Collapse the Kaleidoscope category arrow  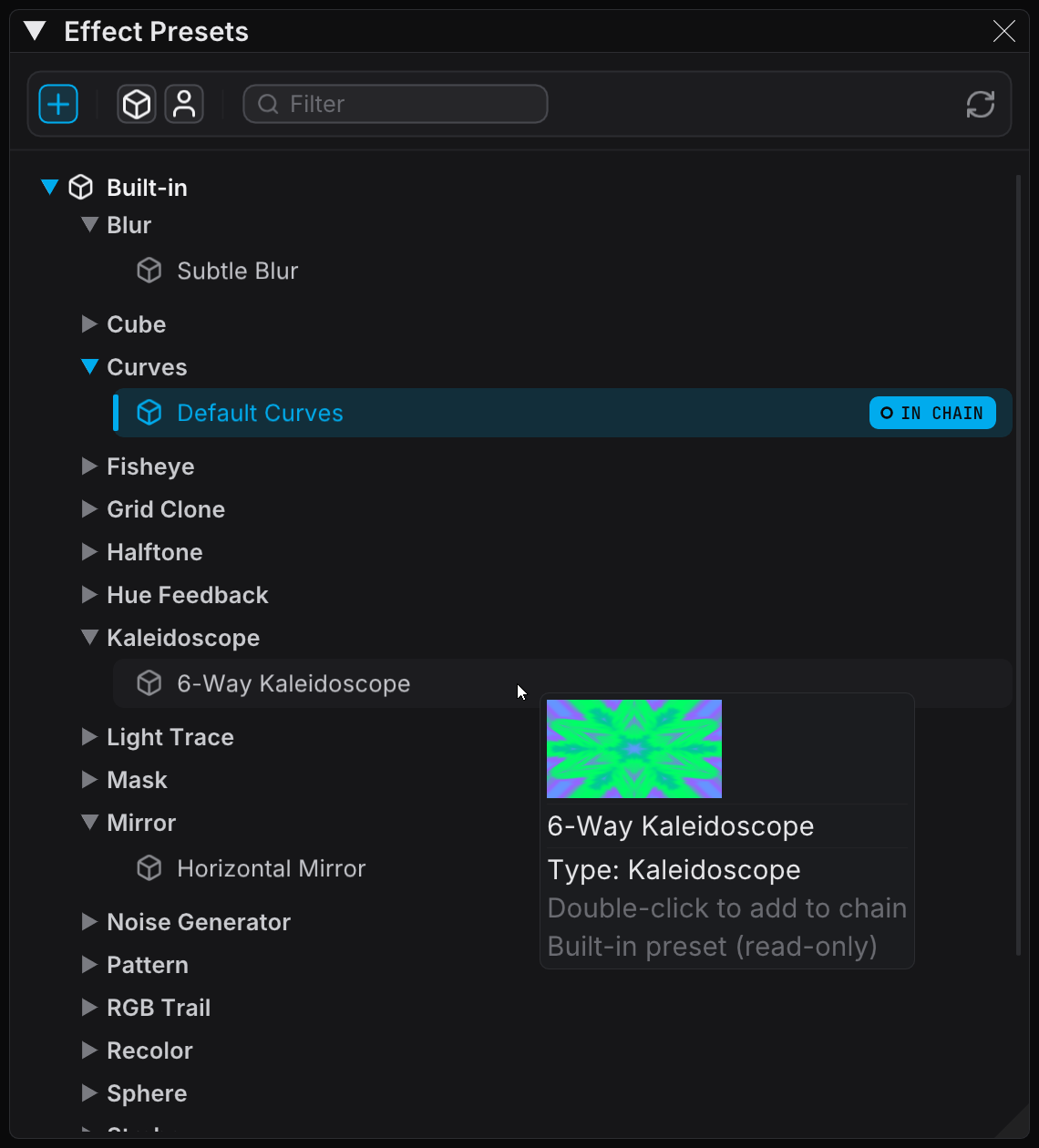coord(89,637)
